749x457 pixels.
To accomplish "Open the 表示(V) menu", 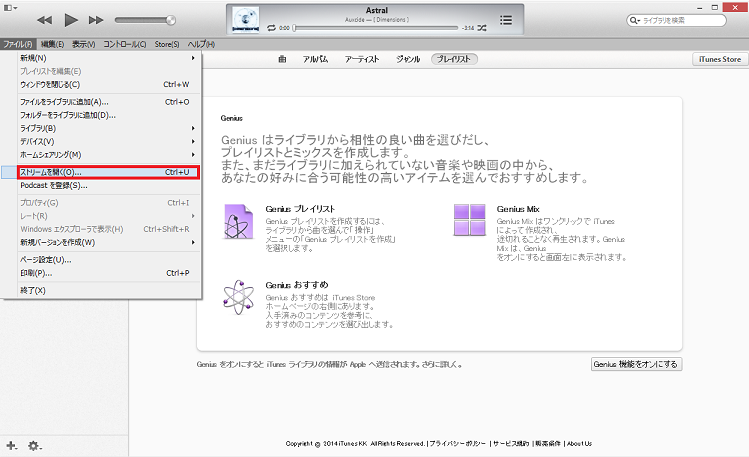I will point(84,44).
